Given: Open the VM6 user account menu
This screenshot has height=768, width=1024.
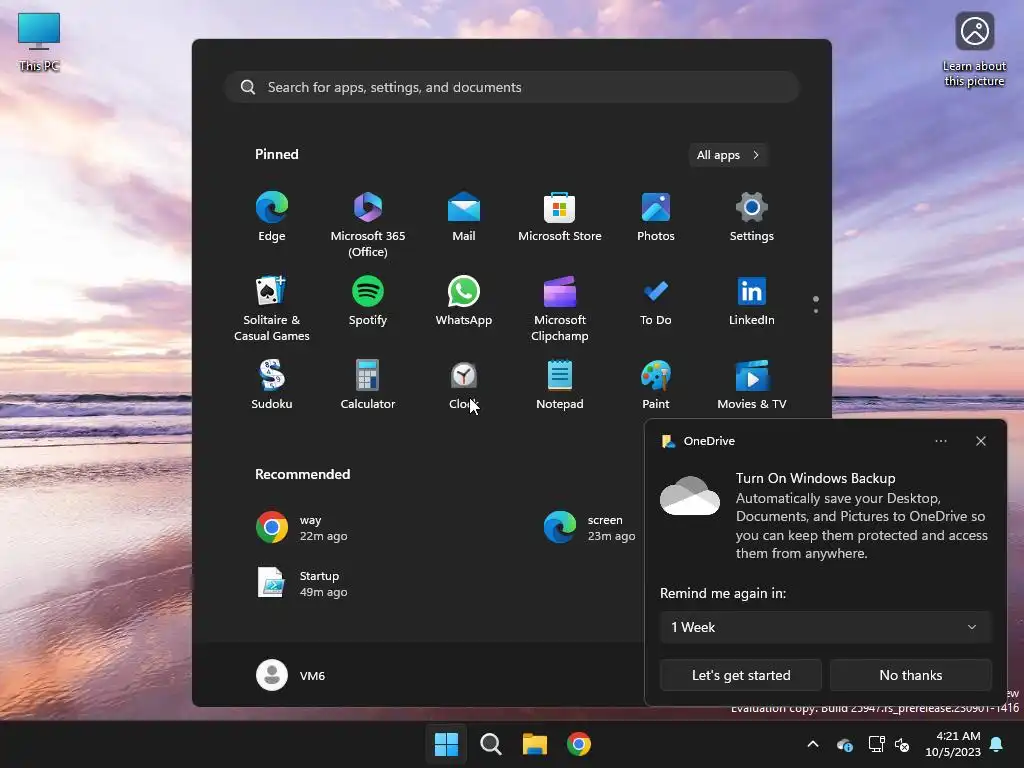Looking at the screenshot, I should pyautogui.click(x=291, y=675).
